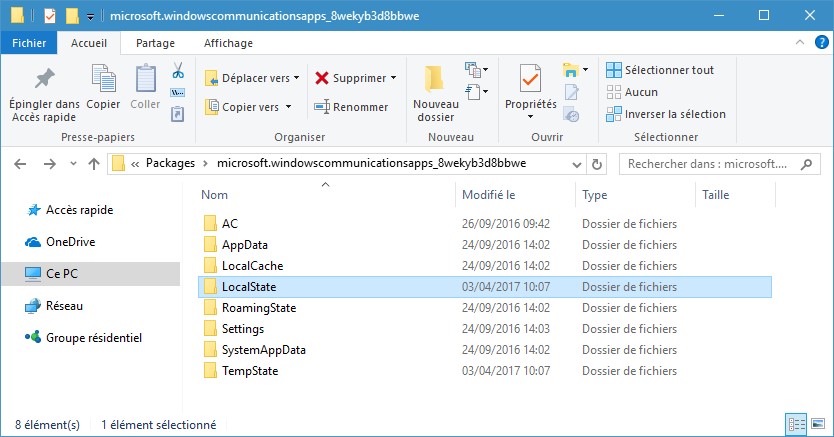Image resolution: width=834 pixels, height=437 pixels.
Task: Refresh the folder using the address bar icon
Action: pos(597,164)
